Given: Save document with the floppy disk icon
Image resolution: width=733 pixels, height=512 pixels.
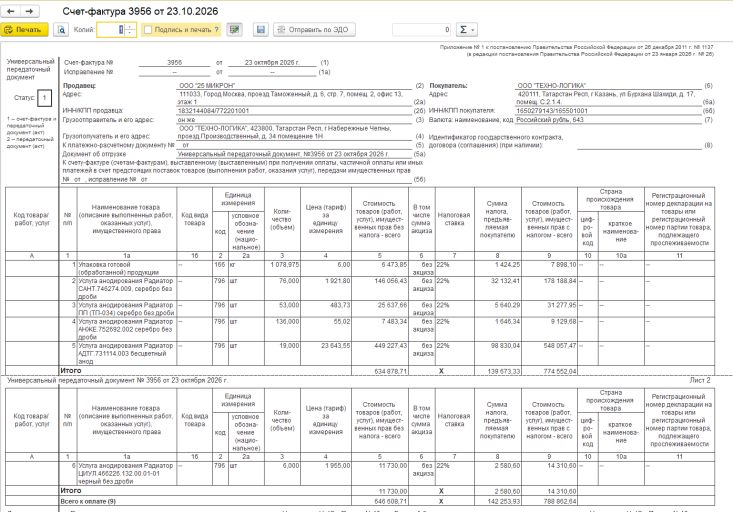Looking at the screenshot, I should point(261,29).
